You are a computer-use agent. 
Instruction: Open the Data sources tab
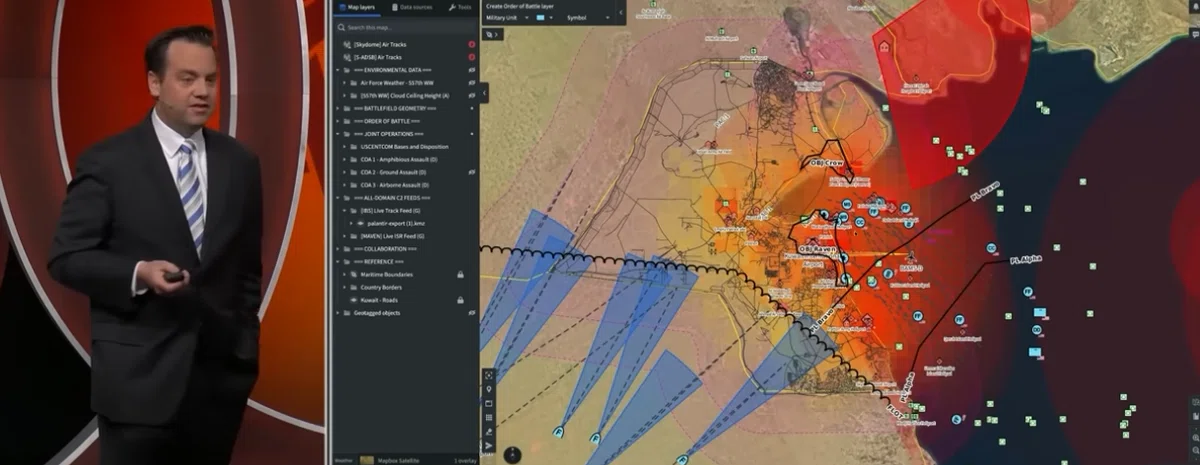413,7
